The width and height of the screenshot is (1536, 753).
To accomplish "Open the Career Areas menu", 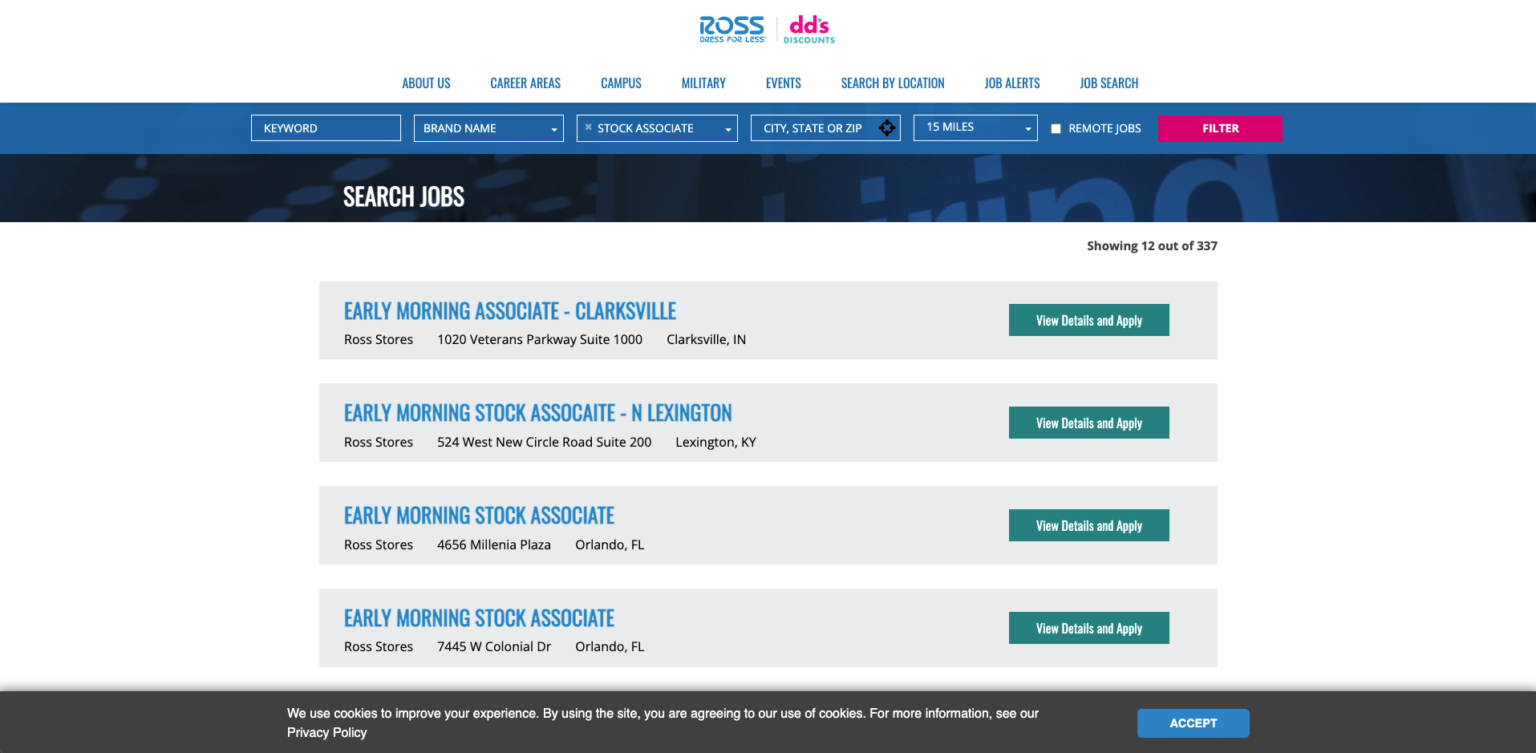I will (x=525, y=83).
